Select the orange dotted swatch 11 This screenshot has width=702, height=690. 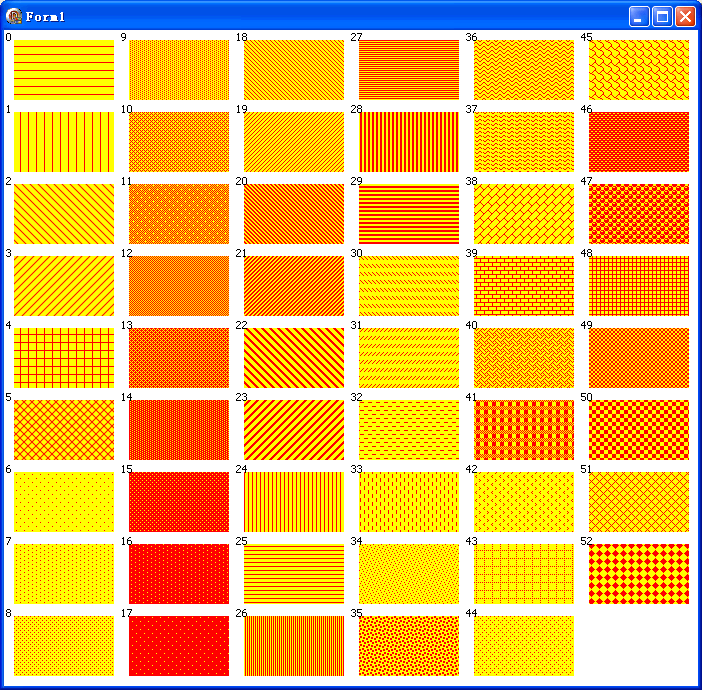pos(179,214)
